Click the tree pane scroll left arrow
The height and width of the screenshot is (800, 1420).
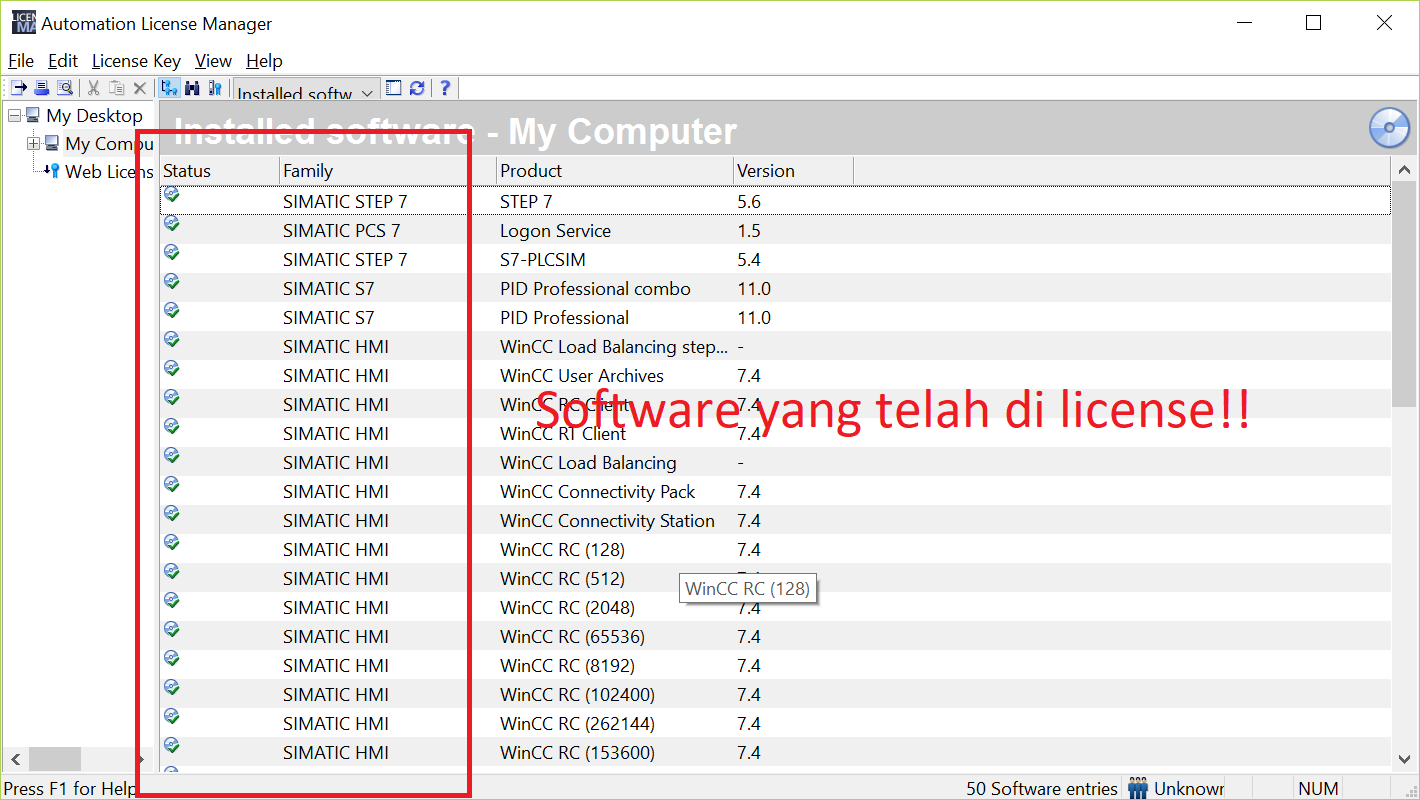pos(13,759)
